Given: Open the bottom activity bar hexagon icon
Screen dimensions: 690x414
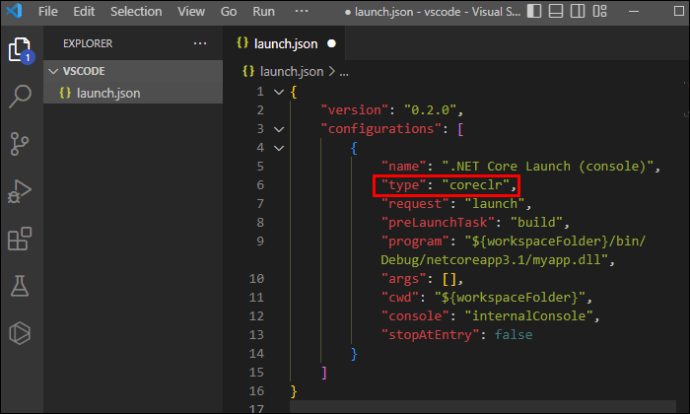Looking at the screenshot, I should (20, 333).
